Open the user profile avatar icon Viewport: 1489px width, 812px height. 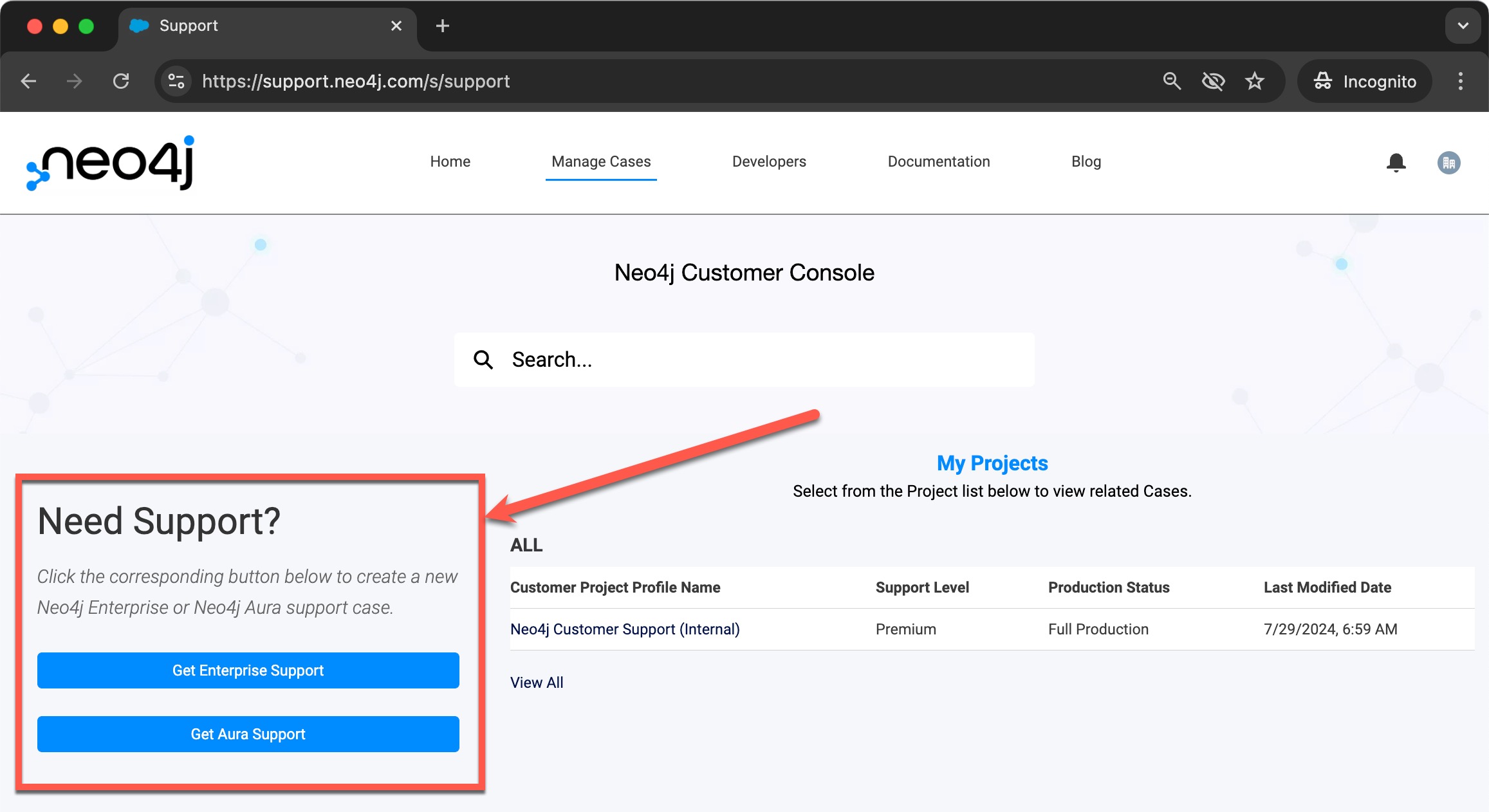pyautogui.click(x=1448, y=163)
